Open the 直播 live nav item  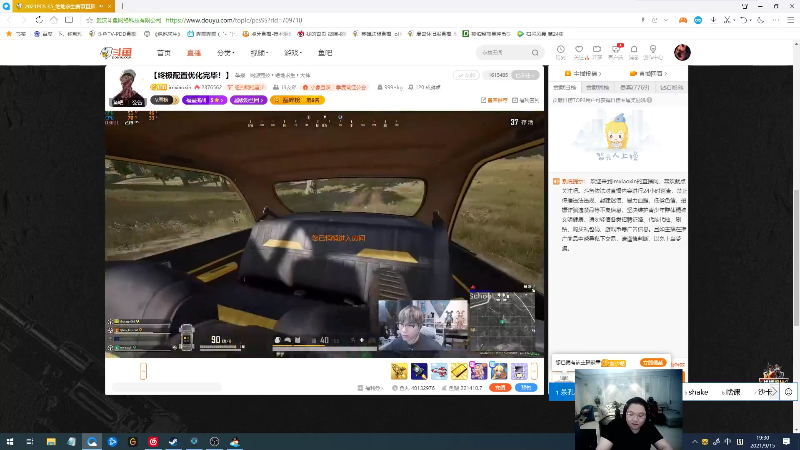tap(194, 53)
